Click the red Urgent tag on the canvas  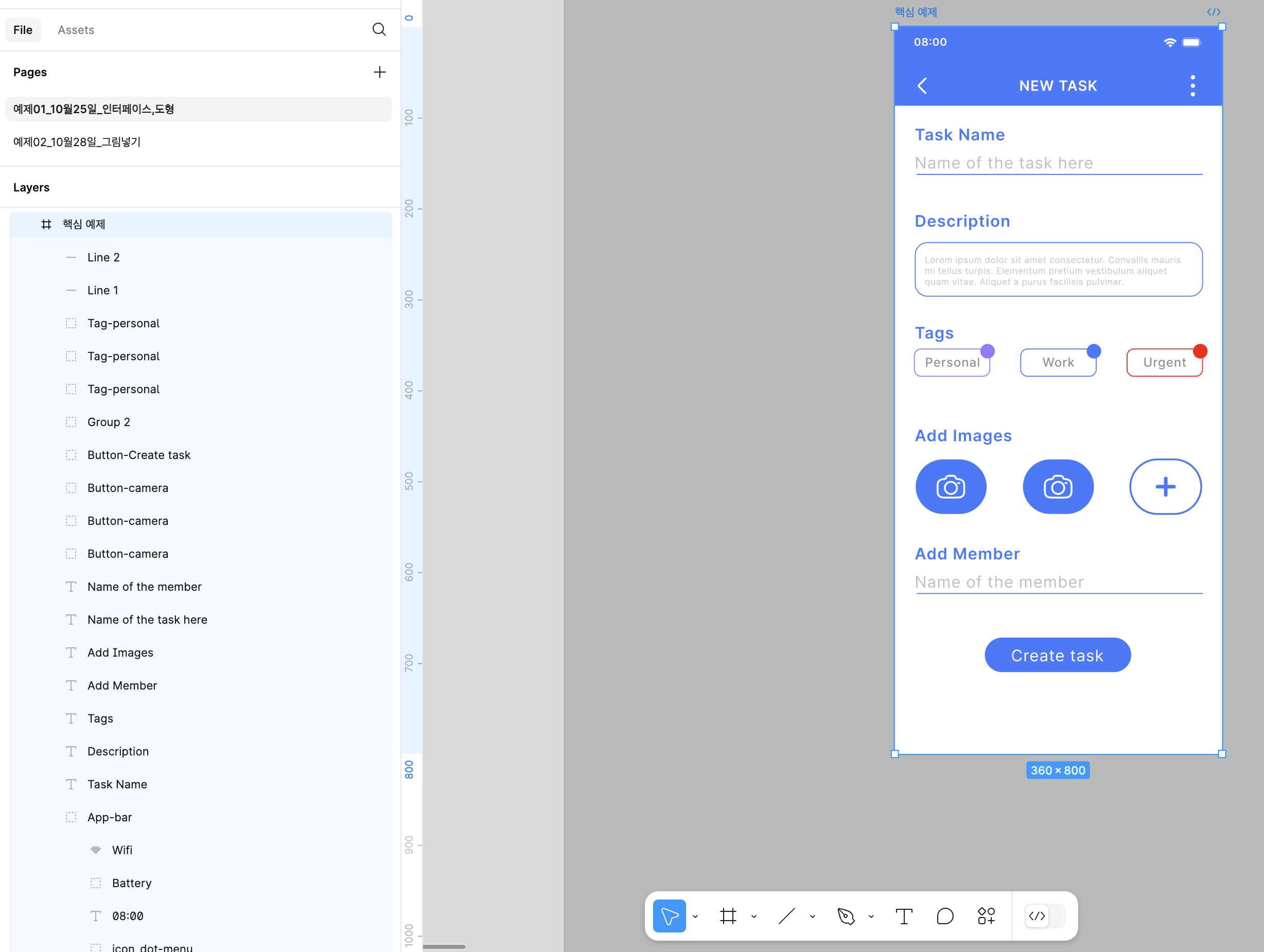coord(1164,362)
